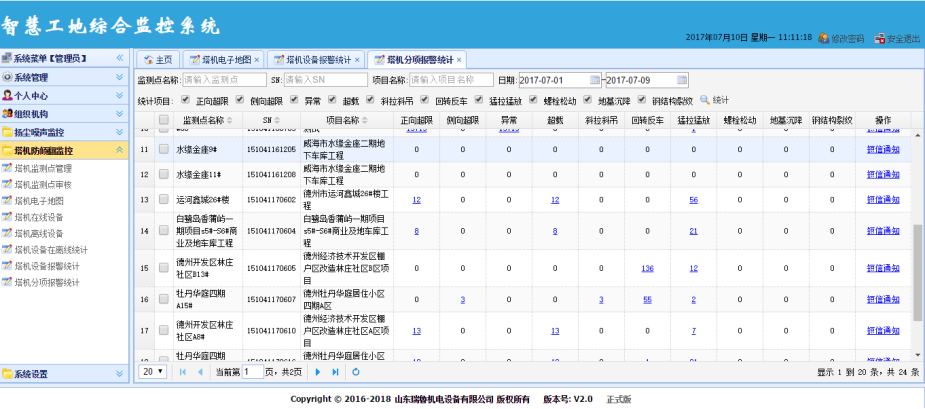Focus the 监测点名称 search input field
925x409 pixels.
click(224, 80)
